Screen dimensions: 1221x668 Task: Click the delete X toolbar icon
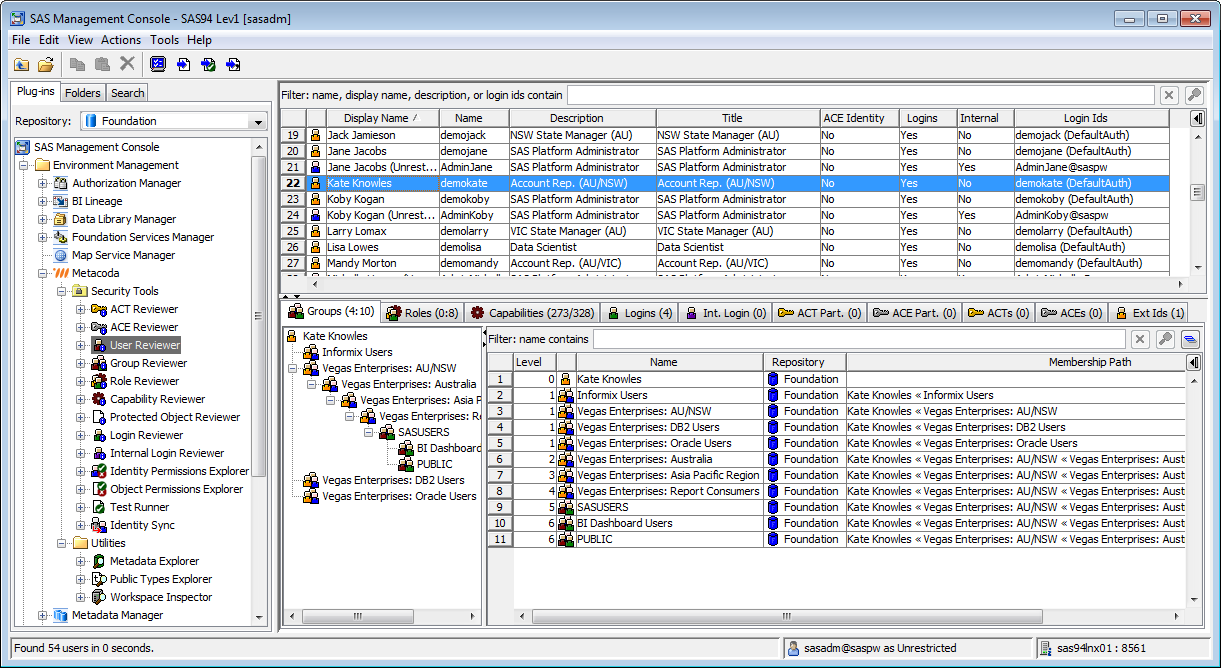127,64
